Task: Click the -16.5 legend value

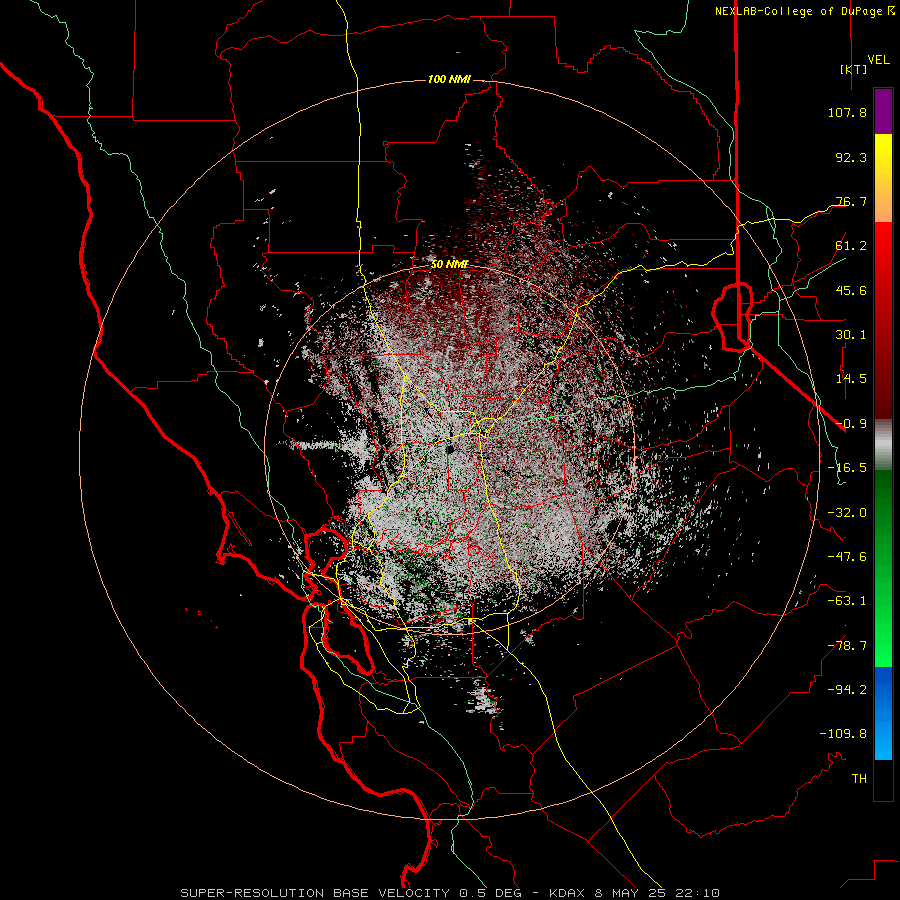Action: click(847, 468)
